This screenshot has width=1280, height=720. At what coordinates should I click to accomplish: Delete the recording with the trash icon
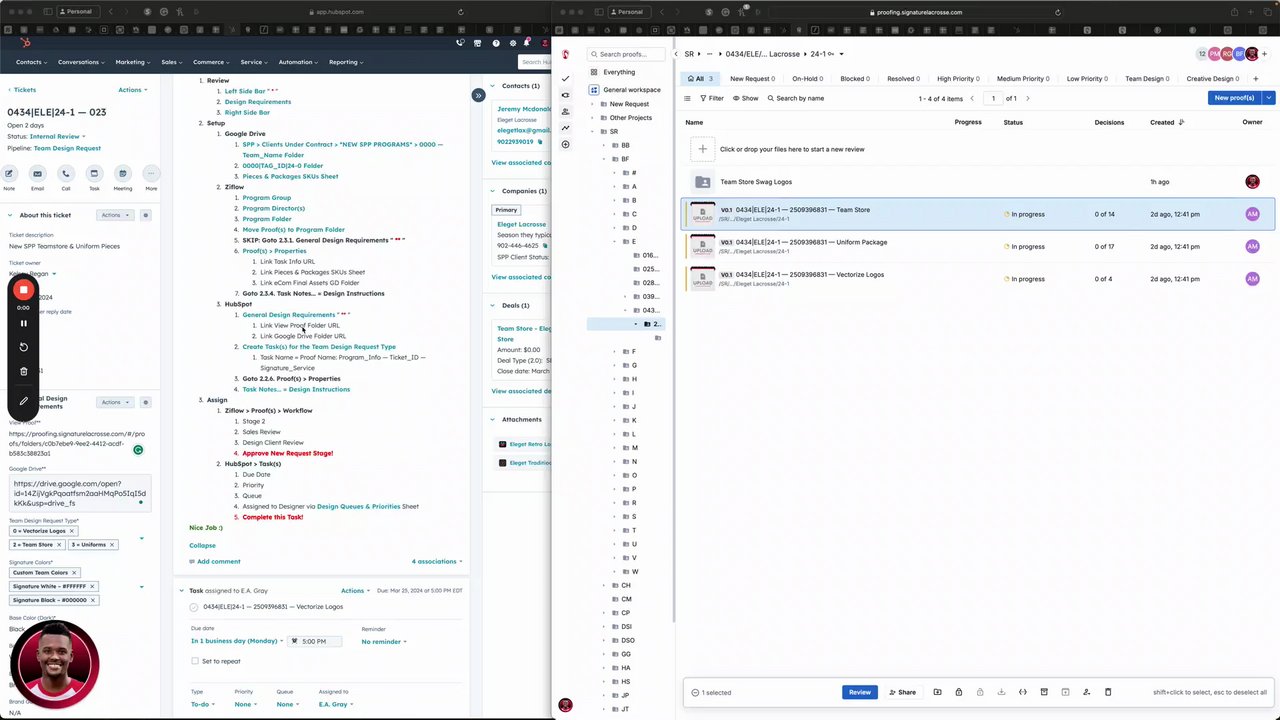[24, 371]
